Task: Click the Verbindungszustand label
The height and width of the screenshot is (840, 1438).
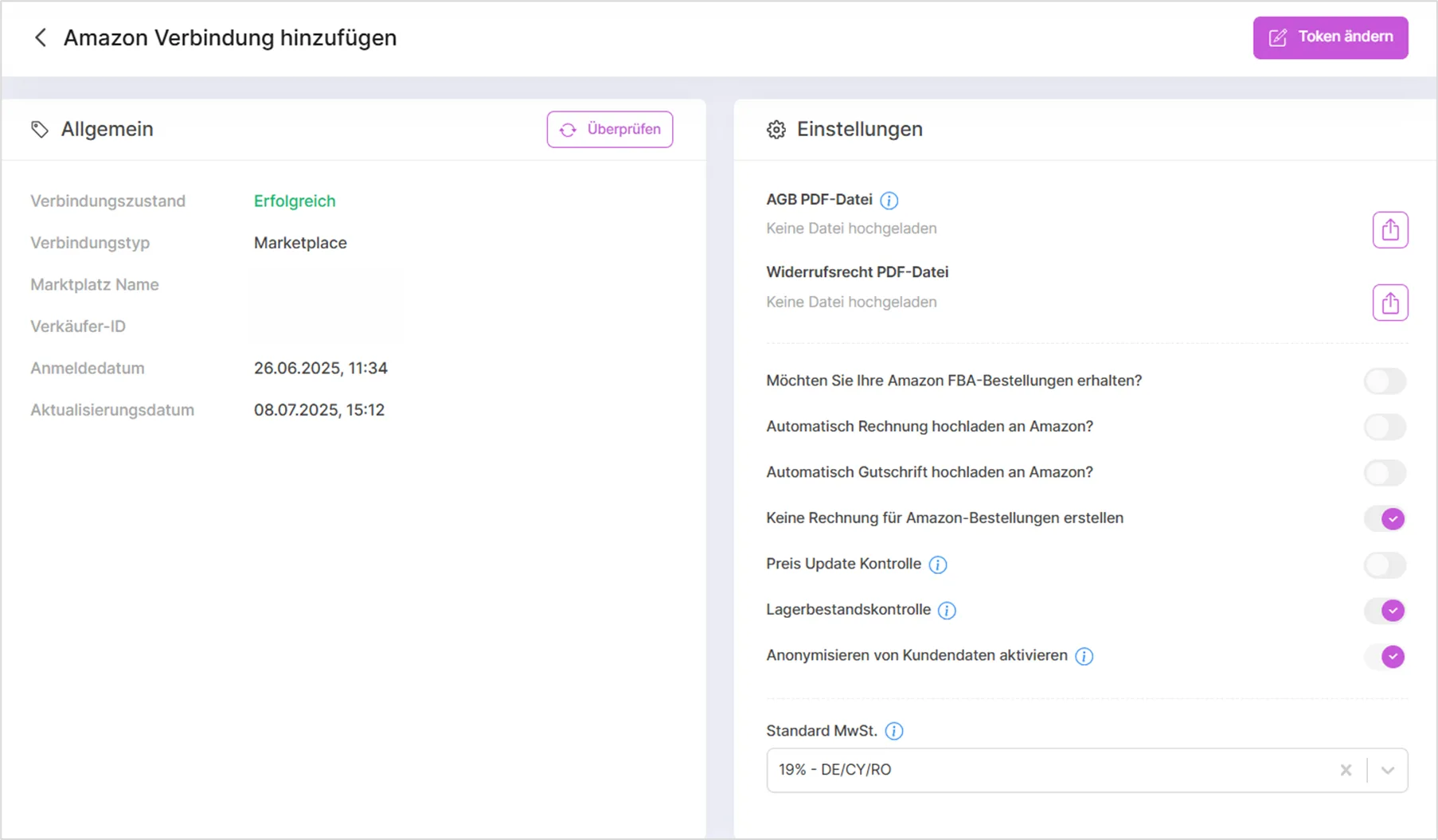Action: pos(107,201)
